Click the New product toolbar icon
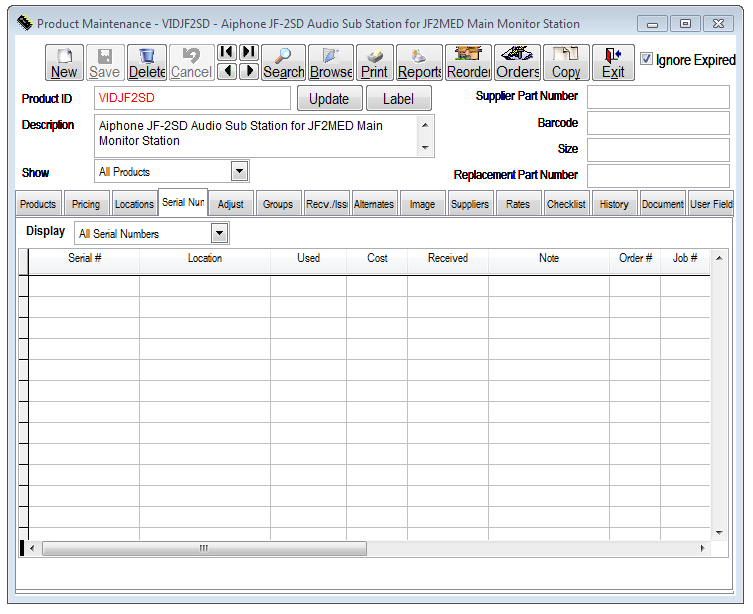 (x=64, y=62)
